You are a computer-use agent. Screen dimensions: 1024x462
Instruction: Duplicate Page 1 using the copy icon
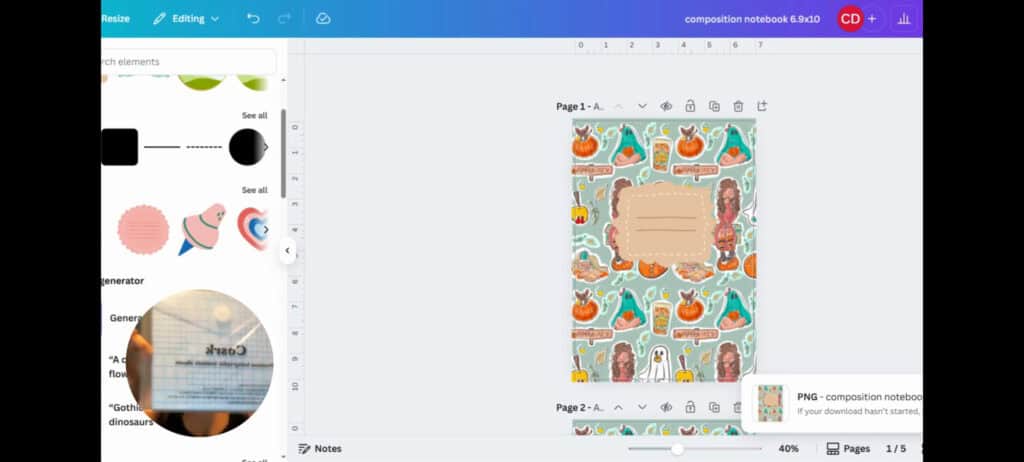pos(714,106)
